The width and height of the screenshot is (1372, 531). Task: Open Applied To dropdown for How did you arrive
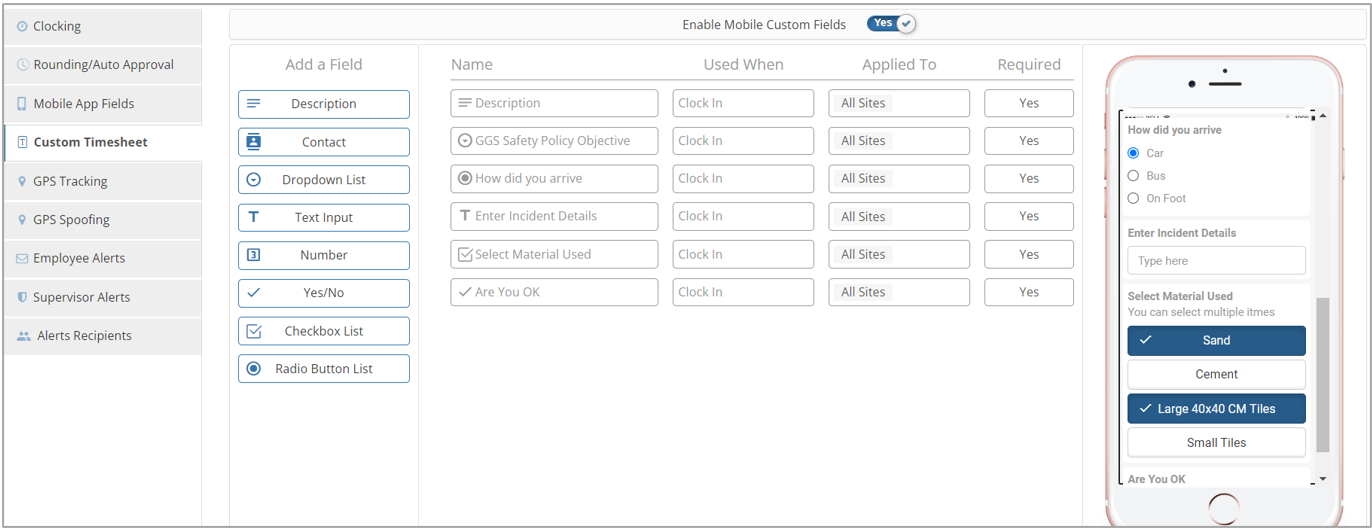click(899, 178)
